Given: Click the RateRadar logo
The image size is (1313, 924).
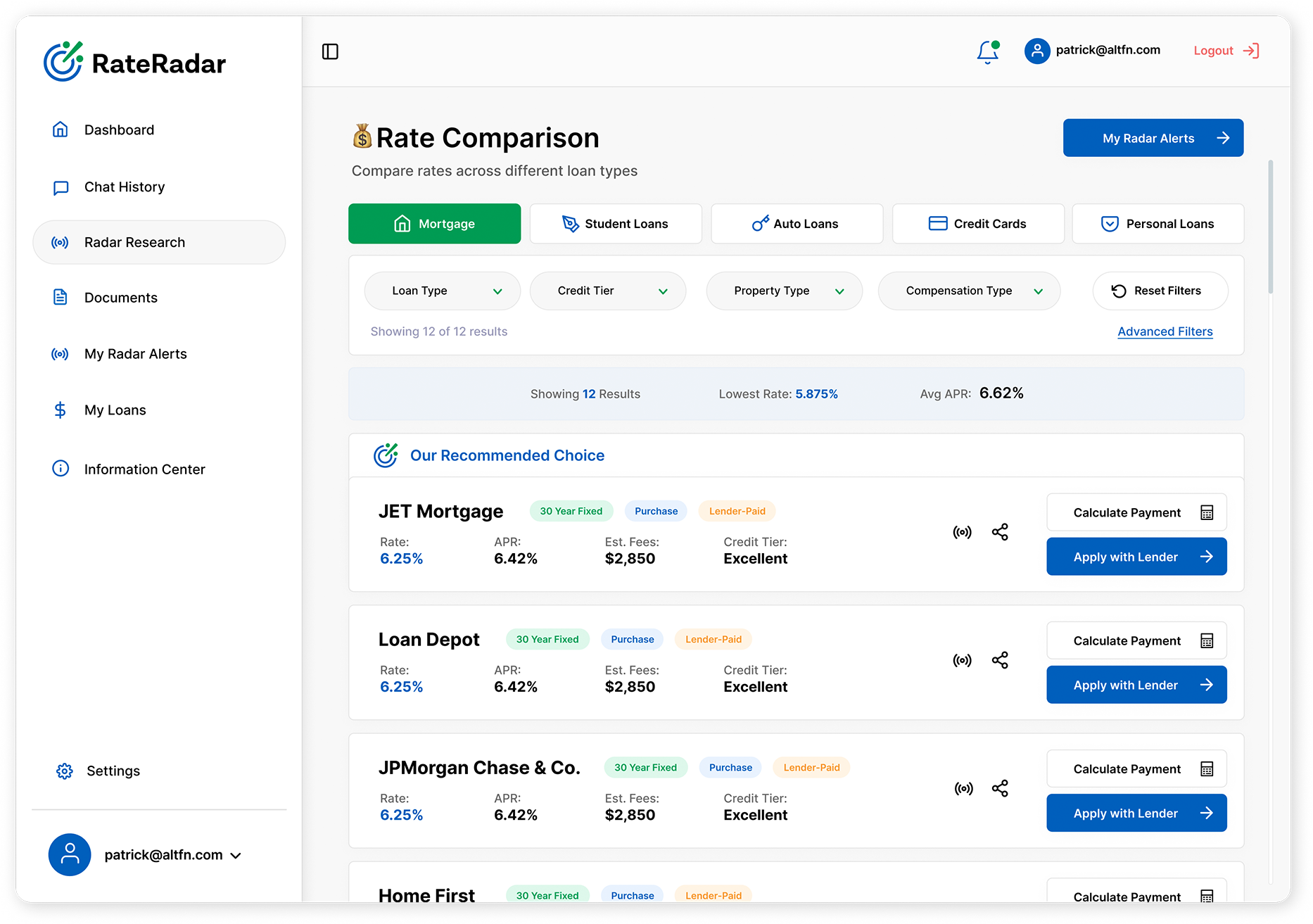Looking at the screenshot, I should click(134, 62).
